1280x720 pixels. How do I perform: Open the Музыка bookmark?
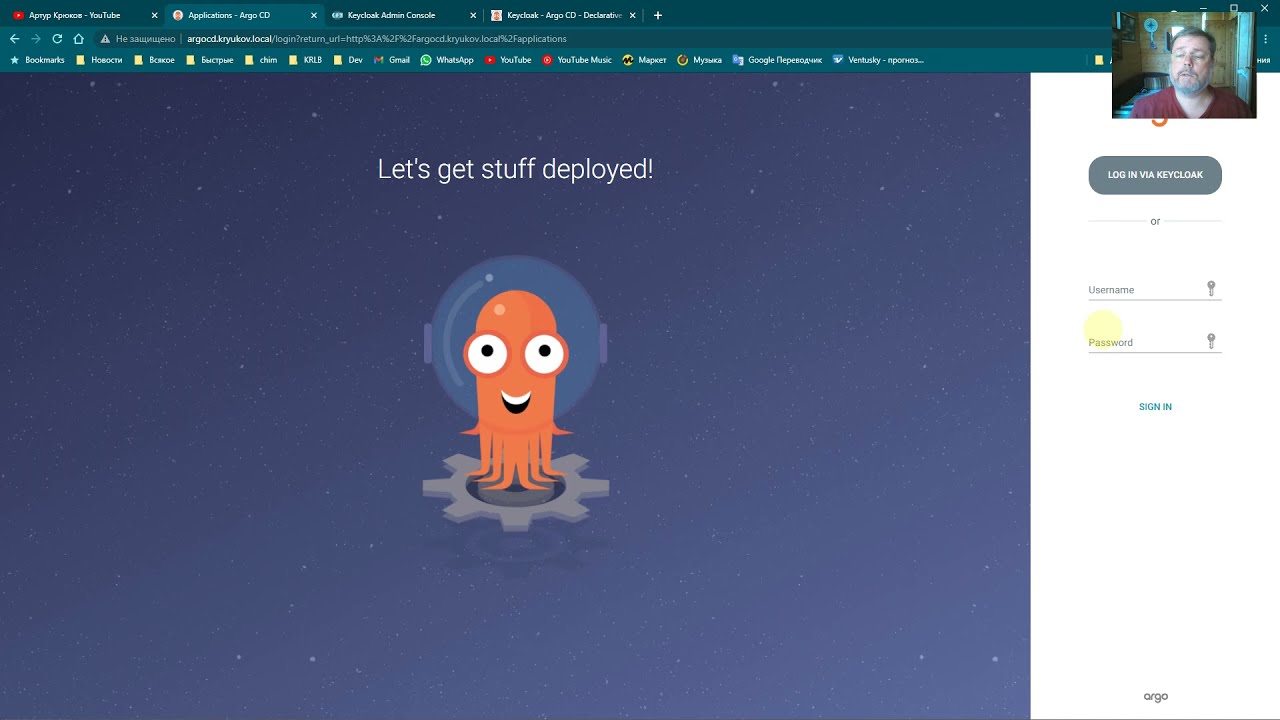(700, 60)
